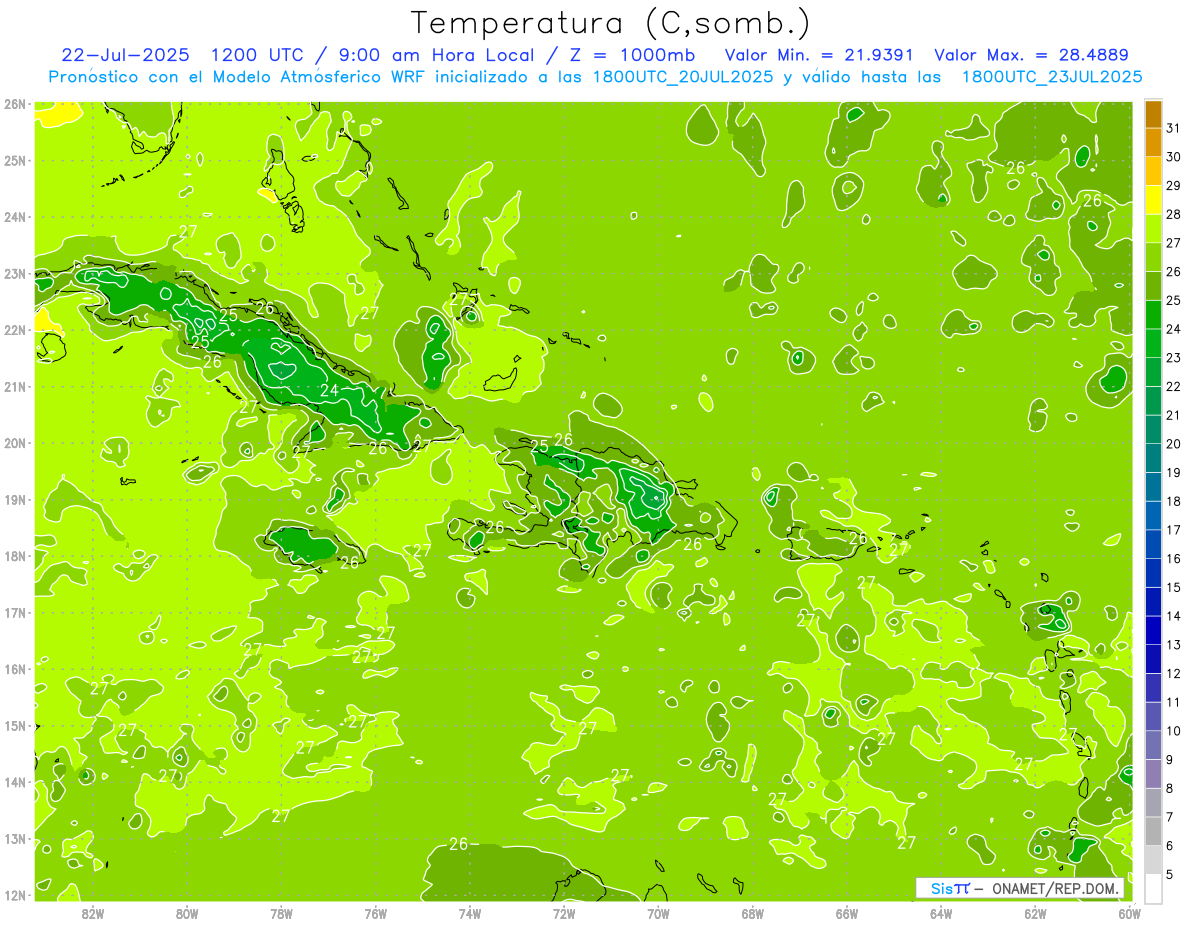
Task: Pick the legend swatch between 24 and 25
Action: pos(1153,315)
